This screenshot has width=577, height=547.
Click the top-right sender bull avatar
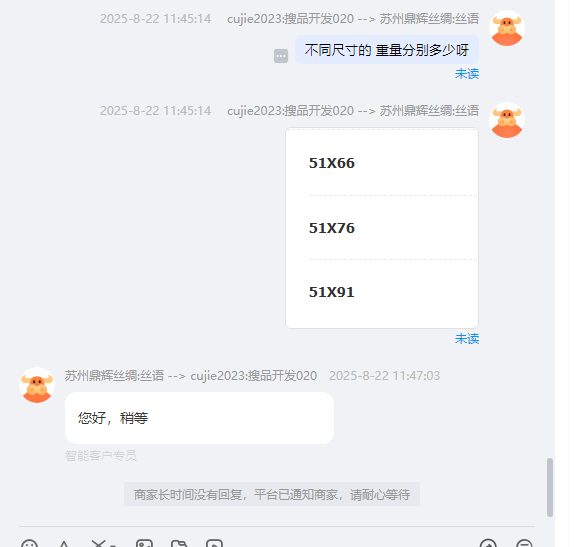click(x=507, y=28)
